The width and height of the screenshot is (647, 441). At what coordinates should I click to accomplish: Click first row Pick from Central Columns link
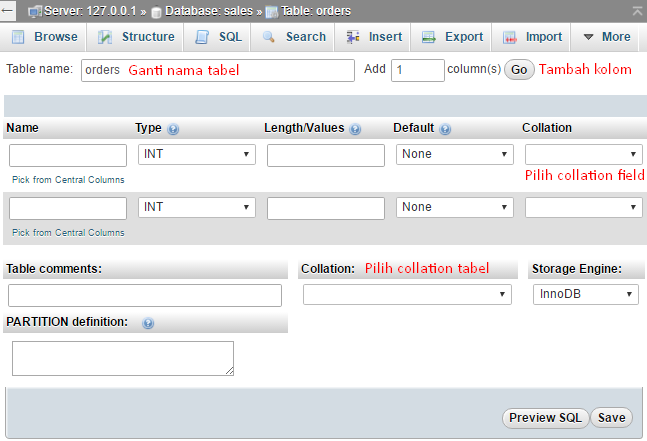pos(68,180)
